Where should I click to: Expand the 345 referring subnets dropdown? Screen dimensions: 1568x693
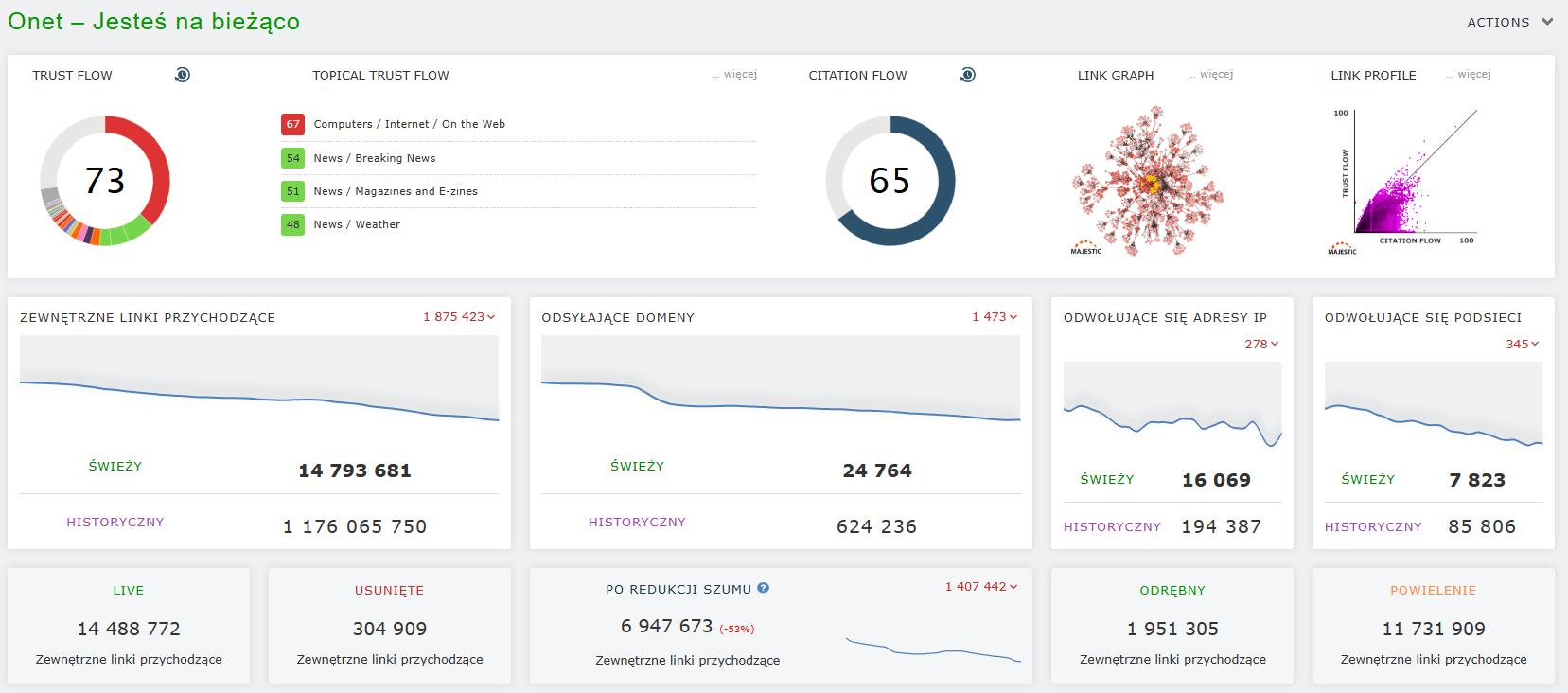point(1523,345)
